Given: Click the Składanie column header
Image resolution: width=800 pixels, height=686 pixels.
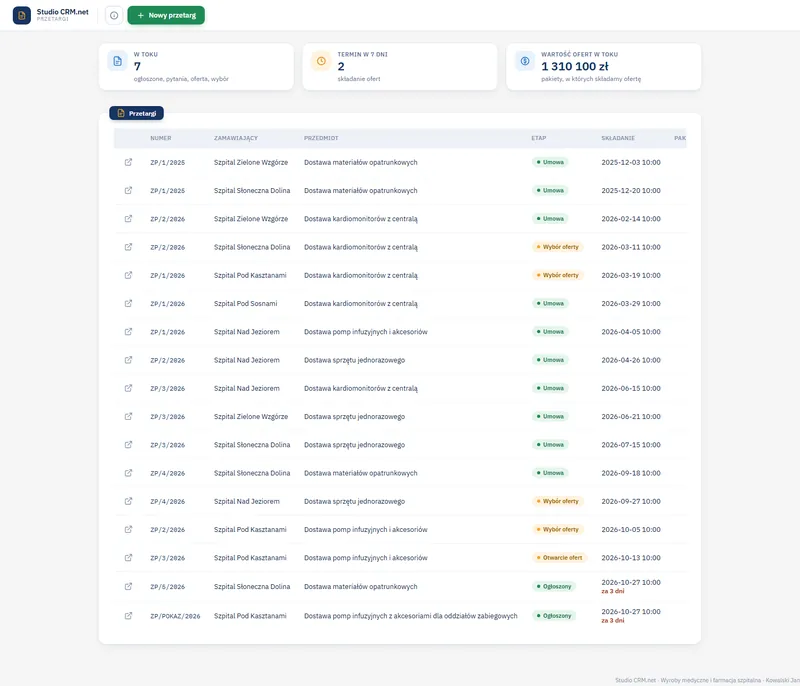Looking at the screenshot, I should (618, 138).
